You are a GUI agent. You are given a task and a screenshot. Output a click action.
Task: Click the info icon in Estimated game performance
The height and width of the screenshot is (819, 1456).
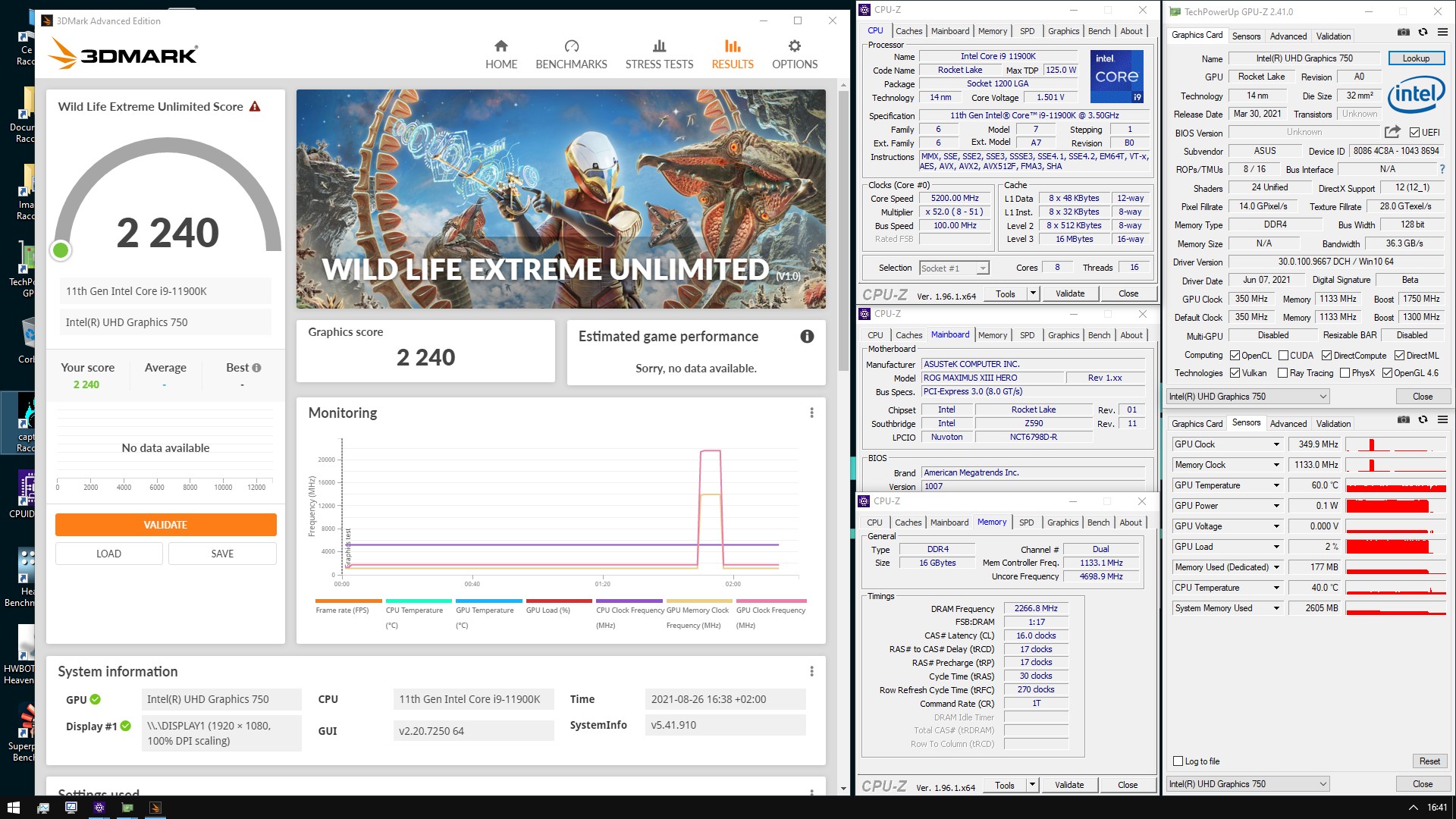click(x=807, y=336)
